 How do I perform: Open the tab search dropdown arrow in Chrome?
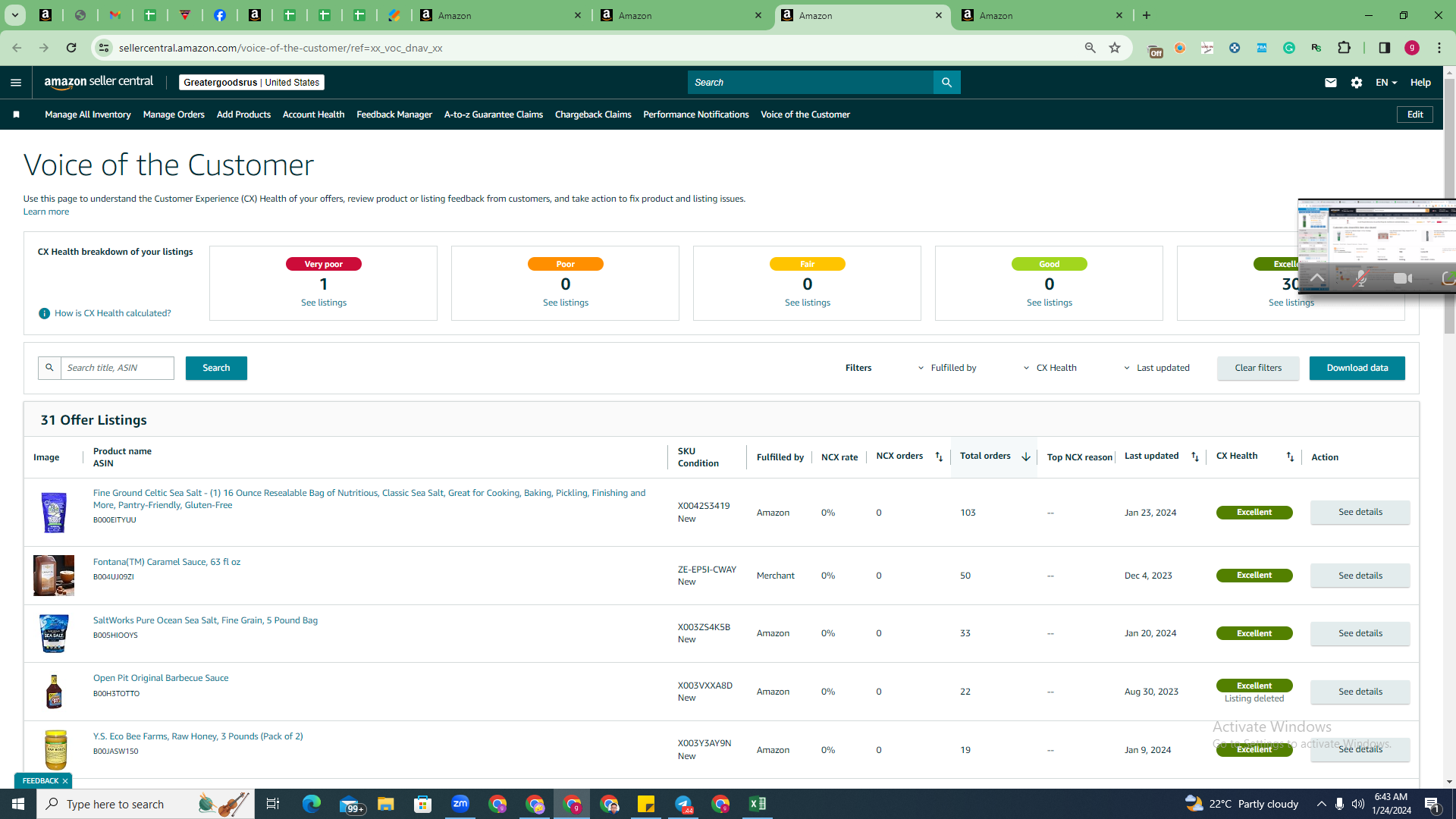(x=15, y=15)
